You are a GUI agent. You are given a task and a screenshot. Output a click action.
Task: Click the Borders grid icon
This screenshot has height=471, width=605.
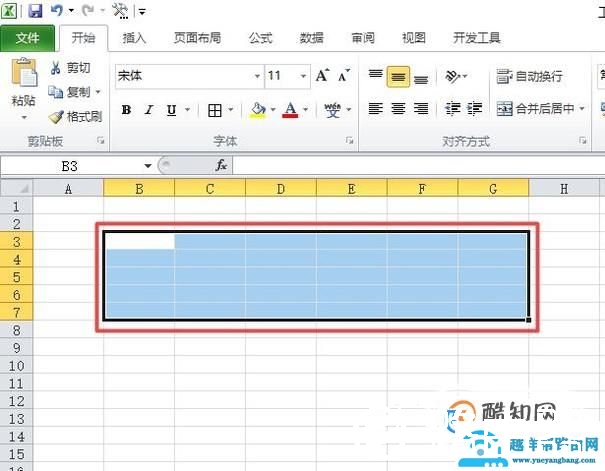coord(215,110)
